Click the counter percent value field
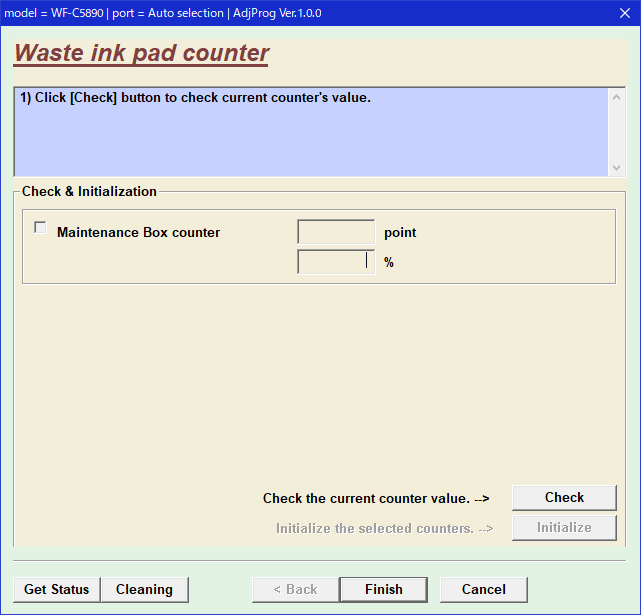Viewport: 641px width, 615px height. [336, 262]
